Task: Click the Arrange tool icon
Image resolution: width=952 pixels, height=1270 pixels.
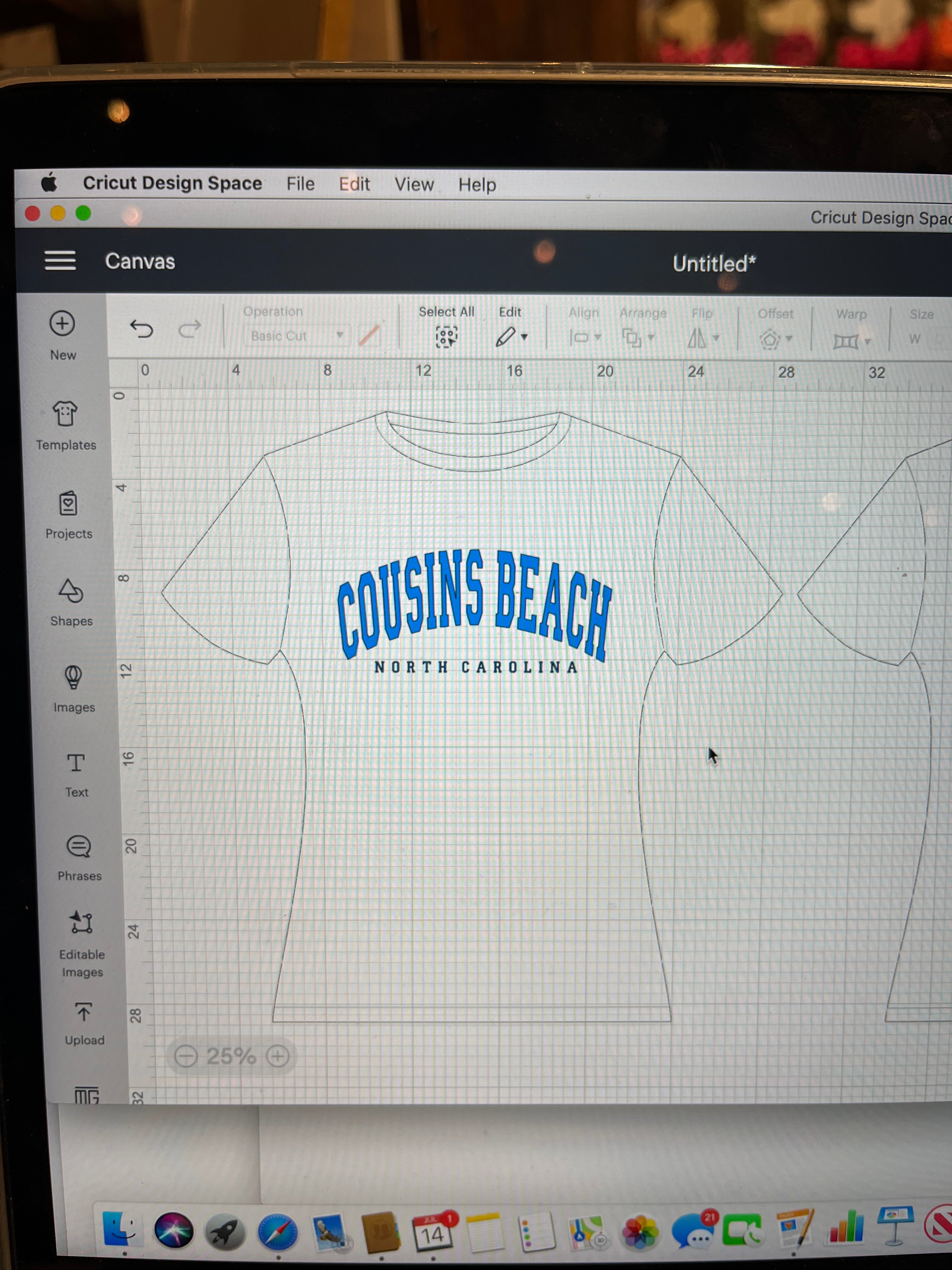Action: pos(632,338)
